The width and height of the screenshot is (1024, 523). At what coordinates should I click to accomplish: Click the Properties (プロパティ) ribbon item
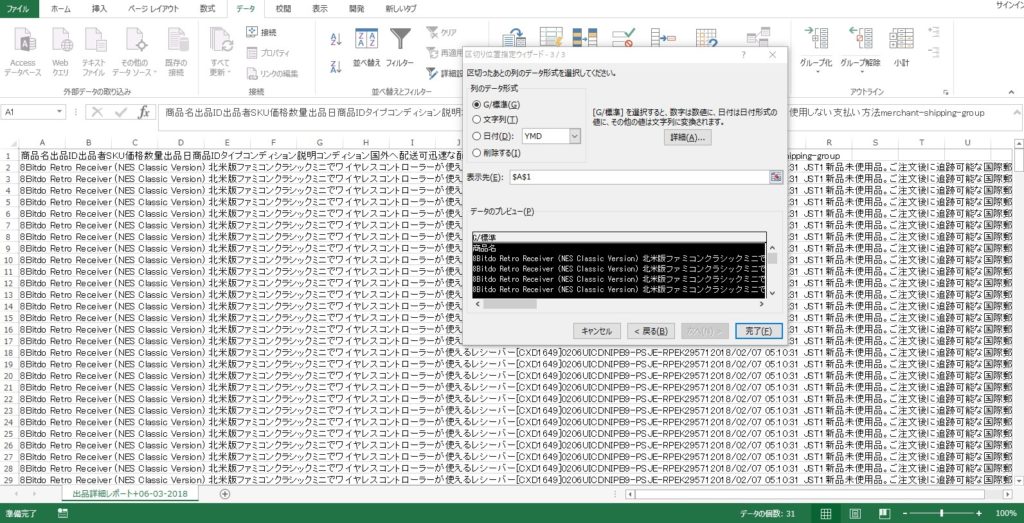[268, 53]
